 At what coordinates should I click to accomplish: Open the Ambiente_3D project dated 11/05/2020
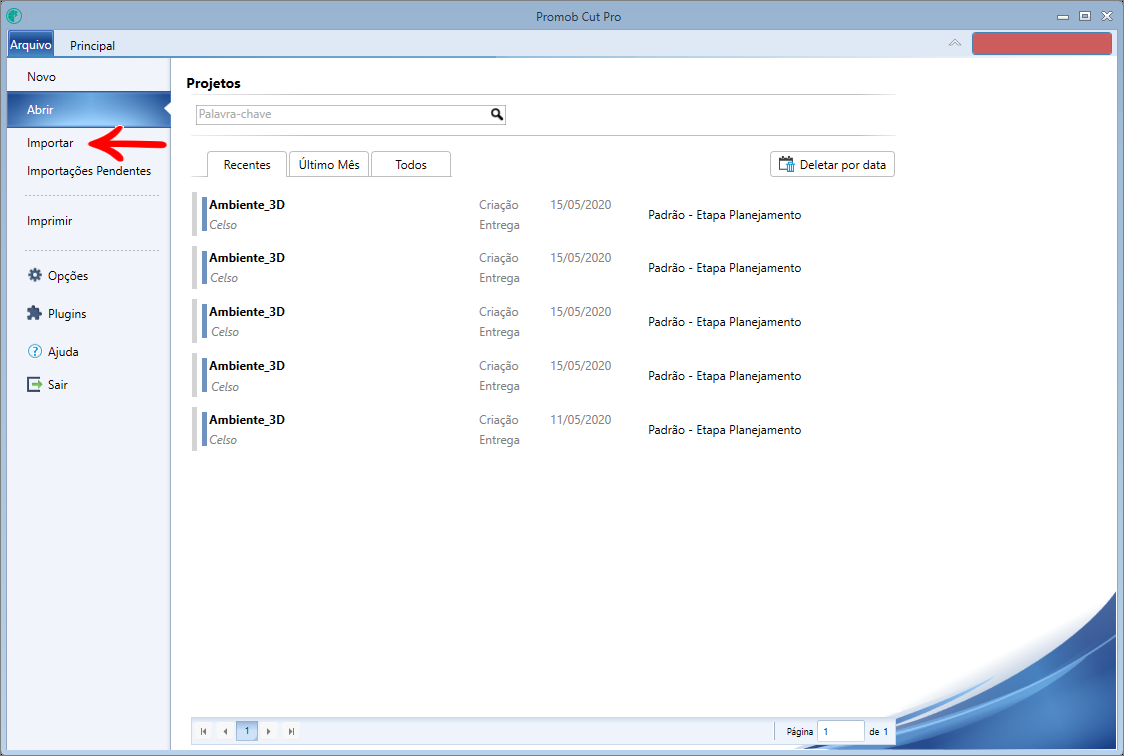pyautogui.click(x=247, y=421)
